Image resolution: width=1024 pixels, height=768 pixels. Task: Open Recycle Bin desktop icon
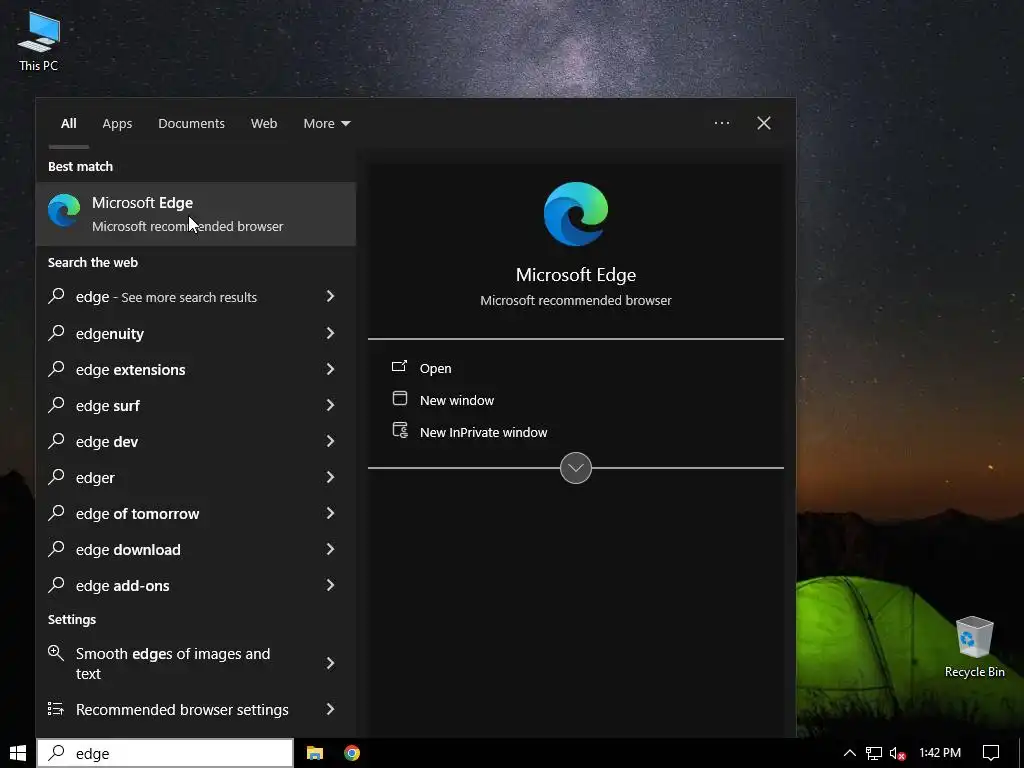(974, 647)
